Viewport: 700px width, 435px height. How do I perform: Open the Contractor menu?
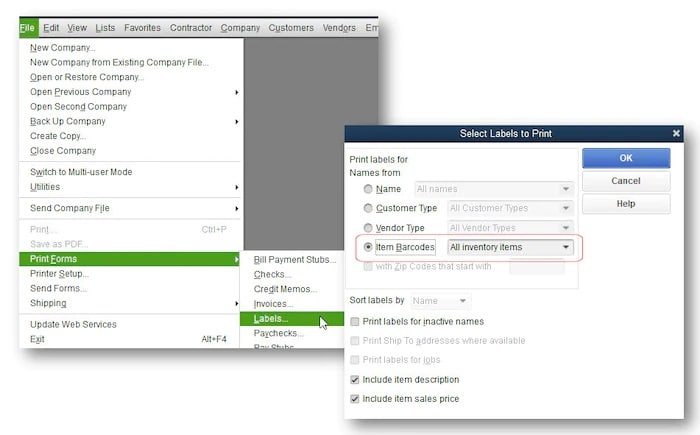click(191, 28)
